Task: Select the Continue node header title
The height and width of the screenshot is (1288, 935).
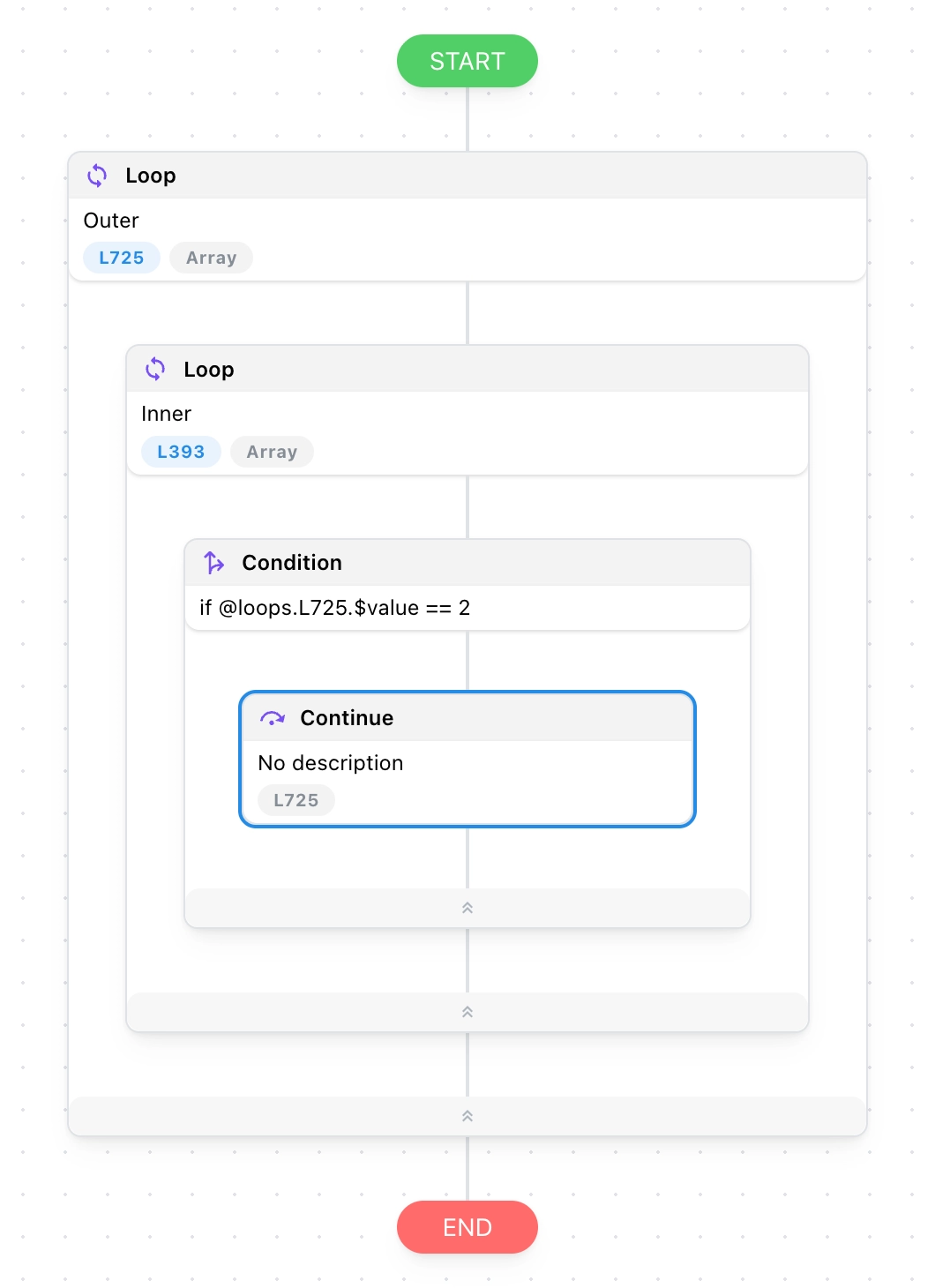Action: tap(347, 718)
